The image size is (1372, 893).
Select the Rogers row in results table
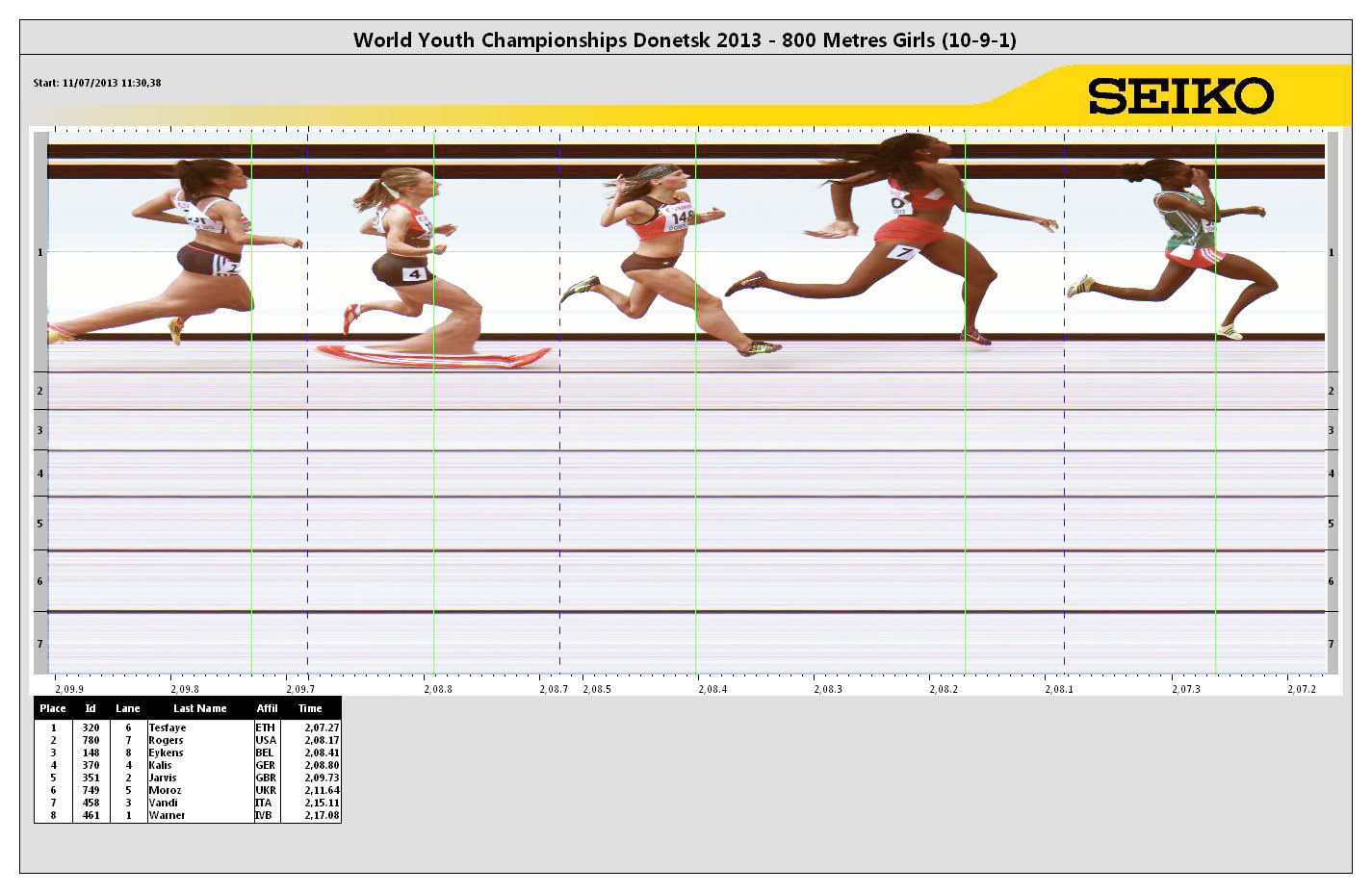[187, 740]
